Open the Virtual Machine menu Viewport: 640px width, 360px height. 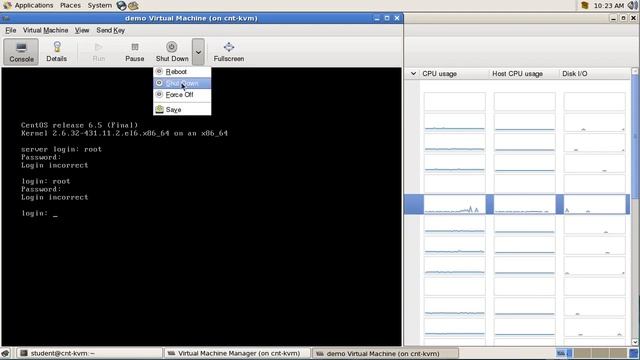pyautogui.click(x=45, y=30)
